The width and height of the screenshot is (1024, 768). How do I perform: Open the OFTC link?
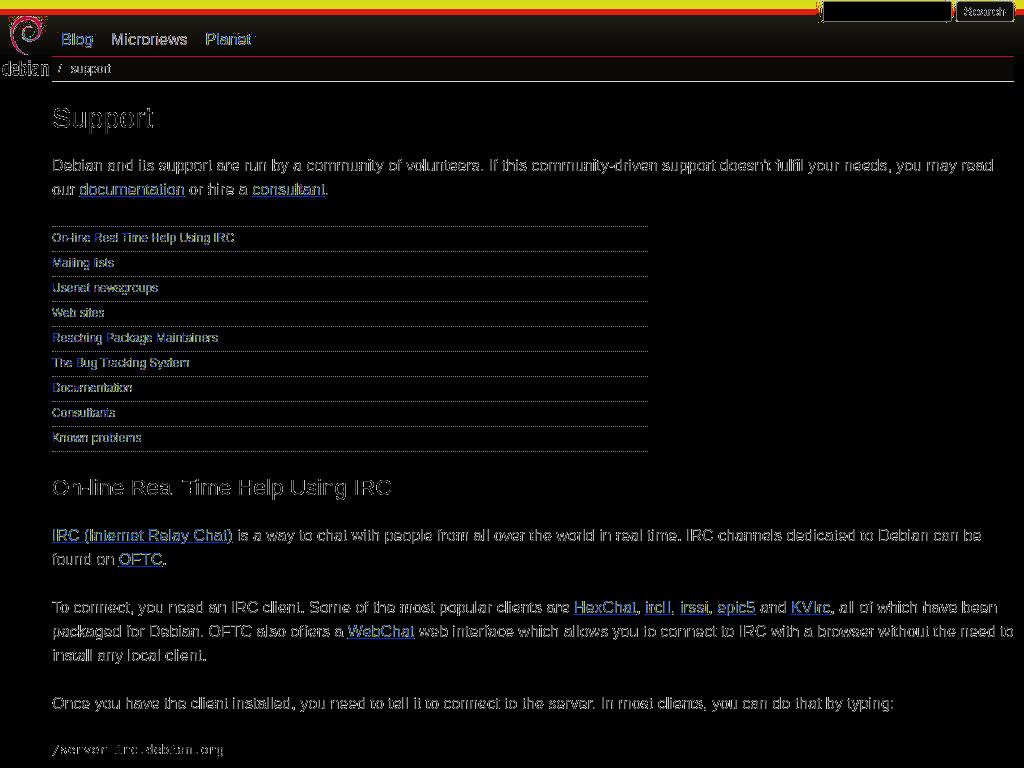click(x=140, y=560)
